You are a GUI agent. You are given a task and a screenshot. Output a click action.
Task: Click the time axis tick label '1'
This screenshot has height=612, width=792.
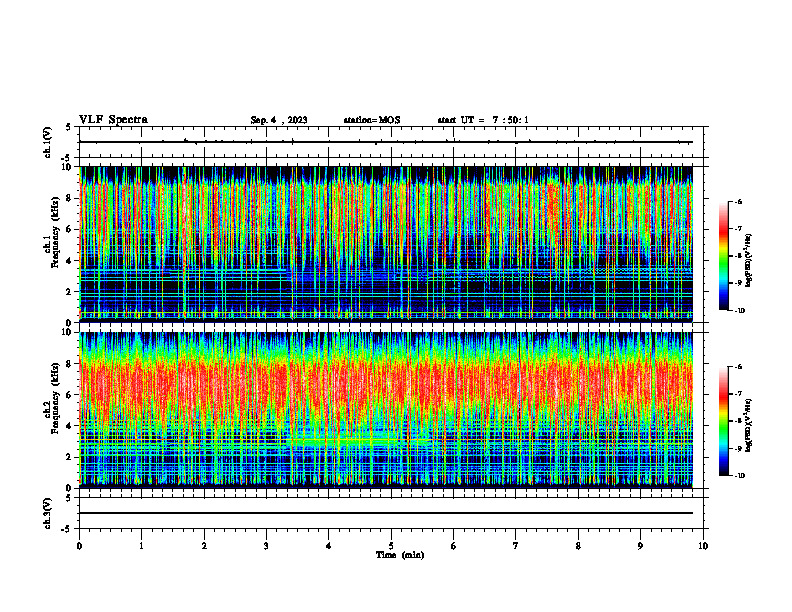click(x=141, y=546)
